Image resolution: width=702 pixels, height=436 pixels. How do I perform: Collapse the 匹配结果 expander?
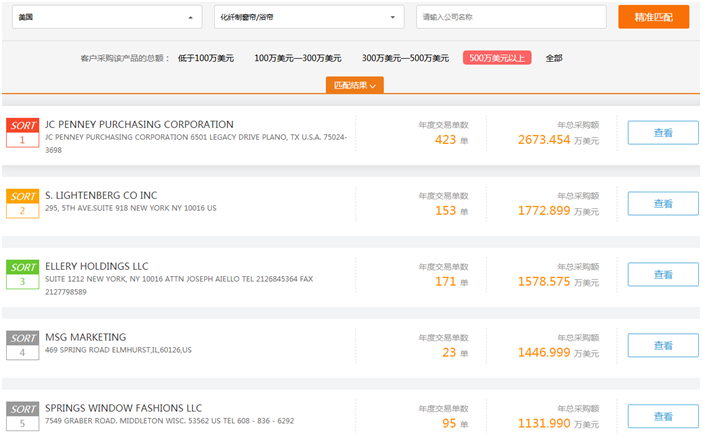pos(355,85)
